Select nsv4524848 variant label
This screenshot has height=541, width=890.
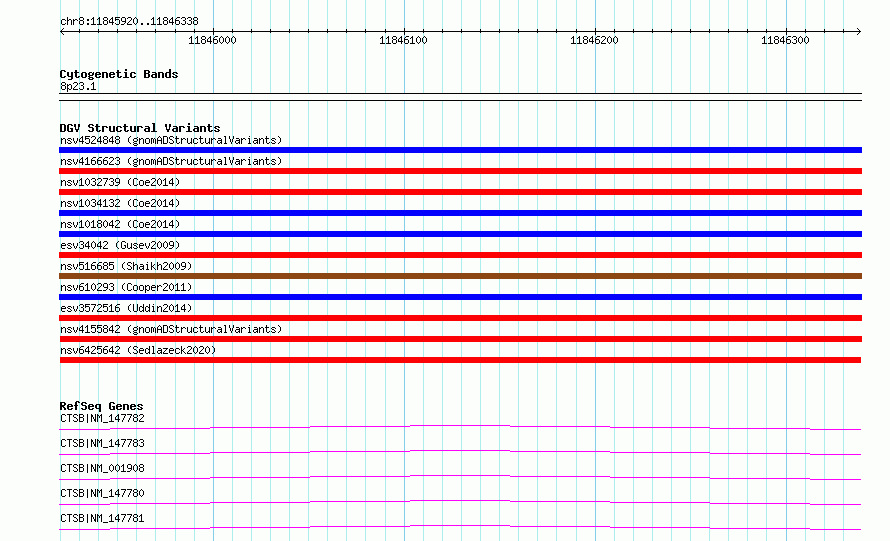tap(171, 140)
